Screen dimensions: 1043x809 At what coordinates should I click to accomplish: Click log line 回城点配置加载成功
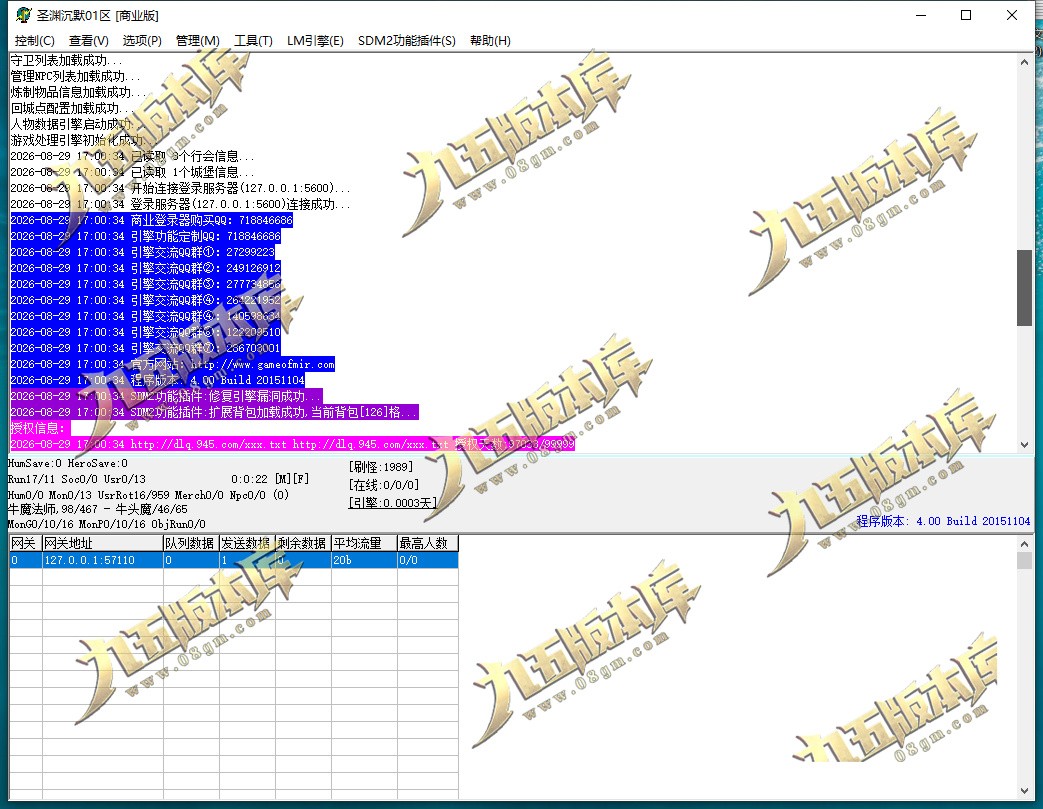pyautogui.click(x=72, y=108)
